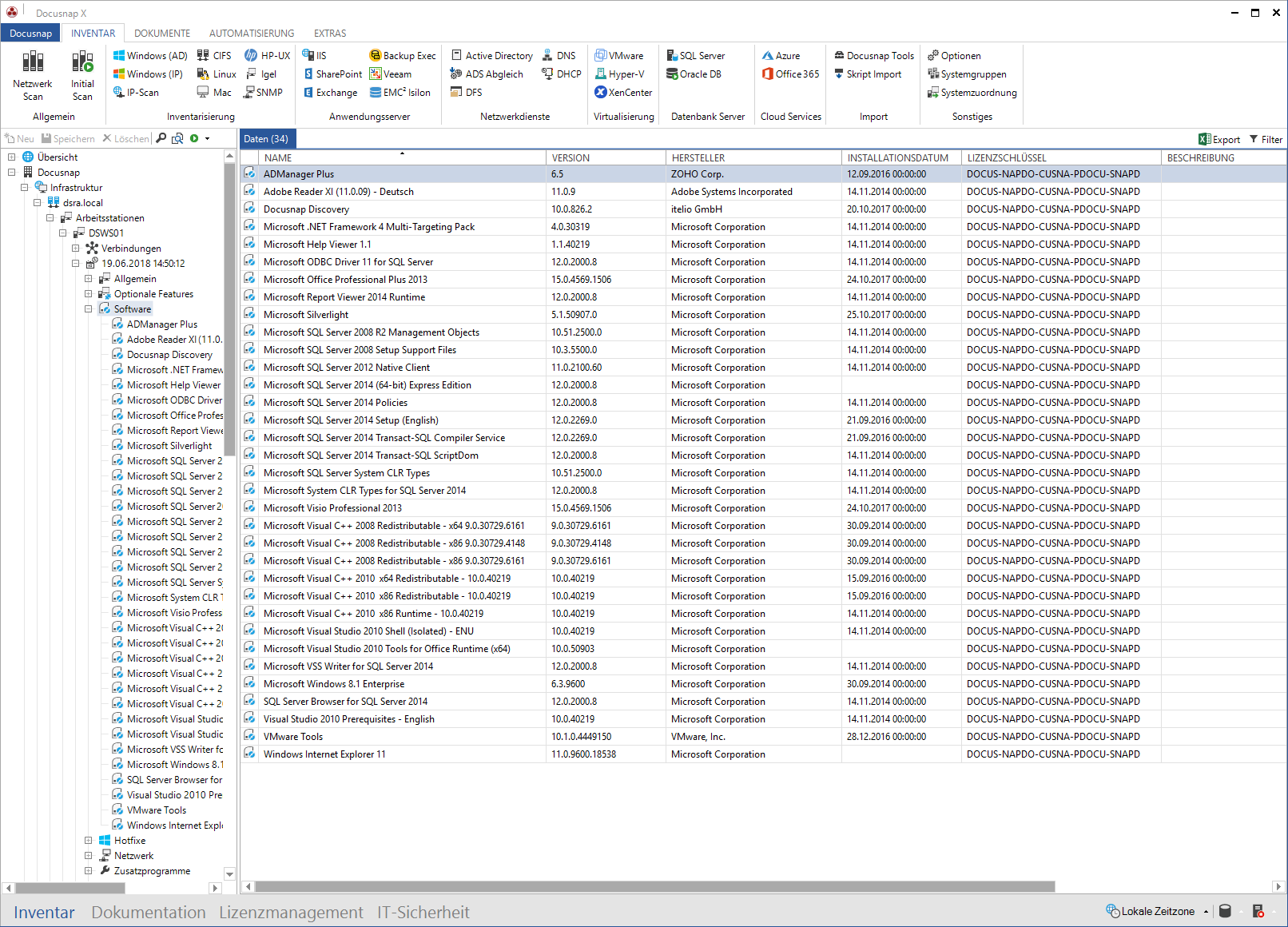Select SharePoint scan
1288x927 pixels.
(x=332, y=74)
